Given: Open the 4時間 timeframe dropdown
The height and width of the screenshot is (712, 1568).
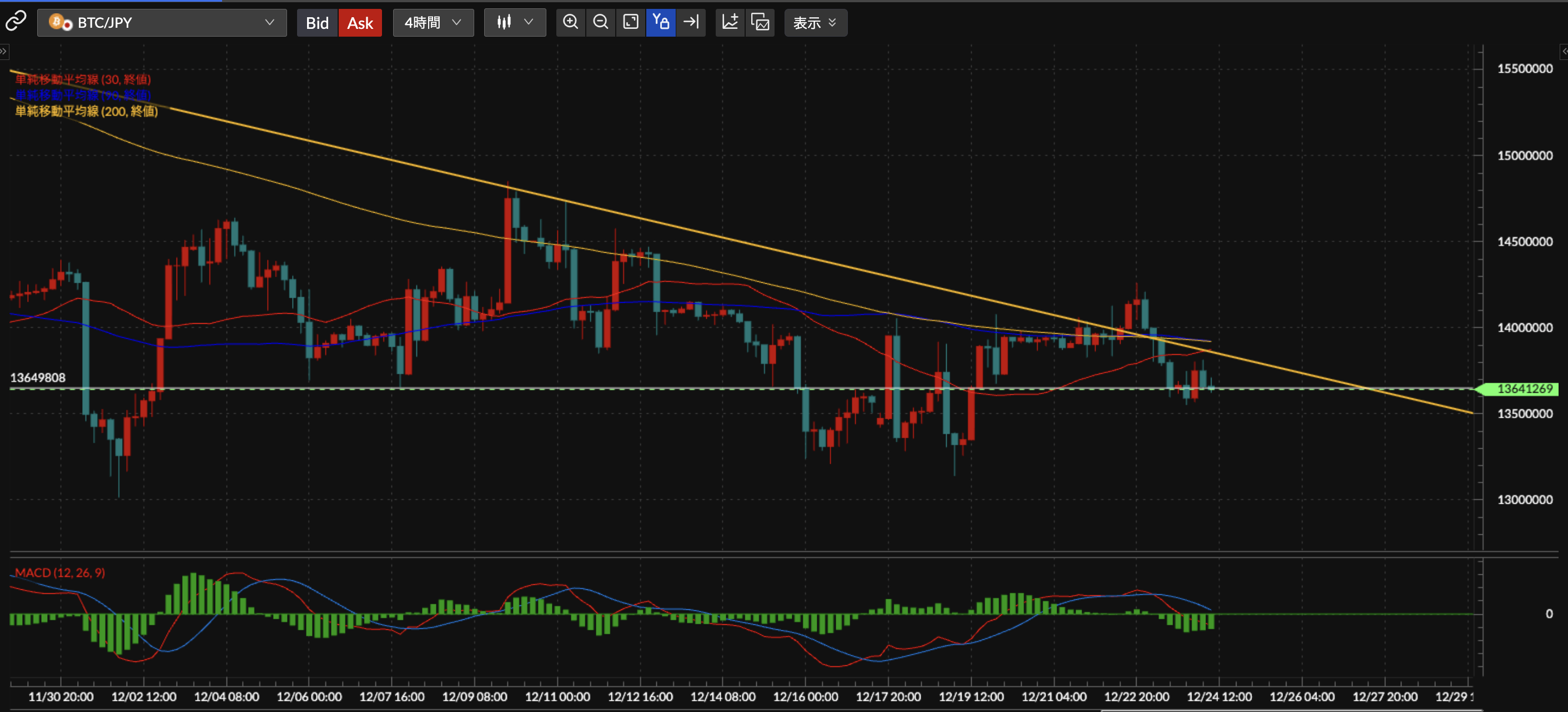Looking at the screenshot, I should click(x=433, y=23).
